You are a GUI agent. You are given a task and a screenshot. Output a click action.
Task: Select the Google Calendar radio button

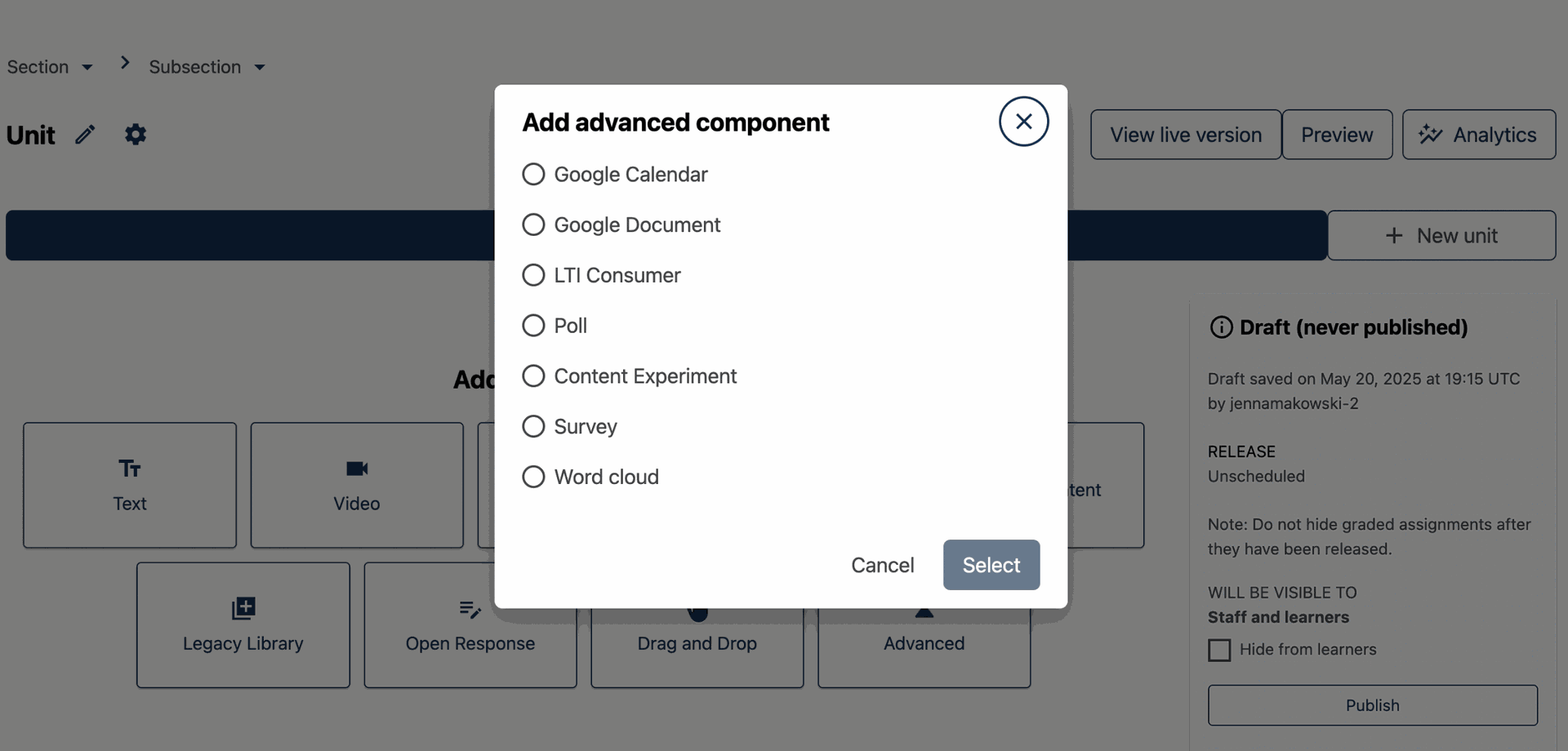click(533, 175)
